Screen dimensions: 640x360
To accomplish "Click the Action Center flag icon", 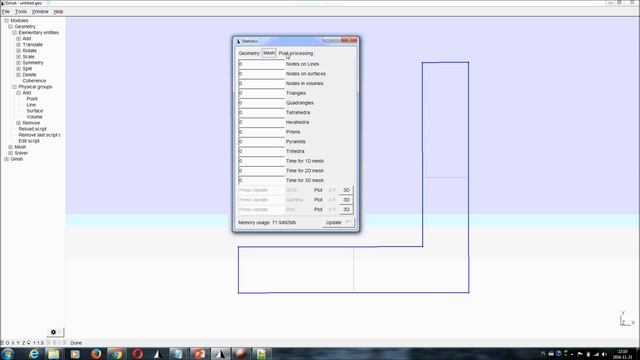I will coord(580,354).
